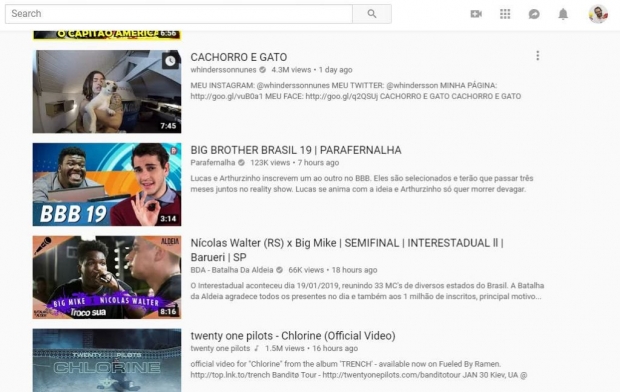Click inside the Search input field
Screen dimensions: 620x392
179,14
